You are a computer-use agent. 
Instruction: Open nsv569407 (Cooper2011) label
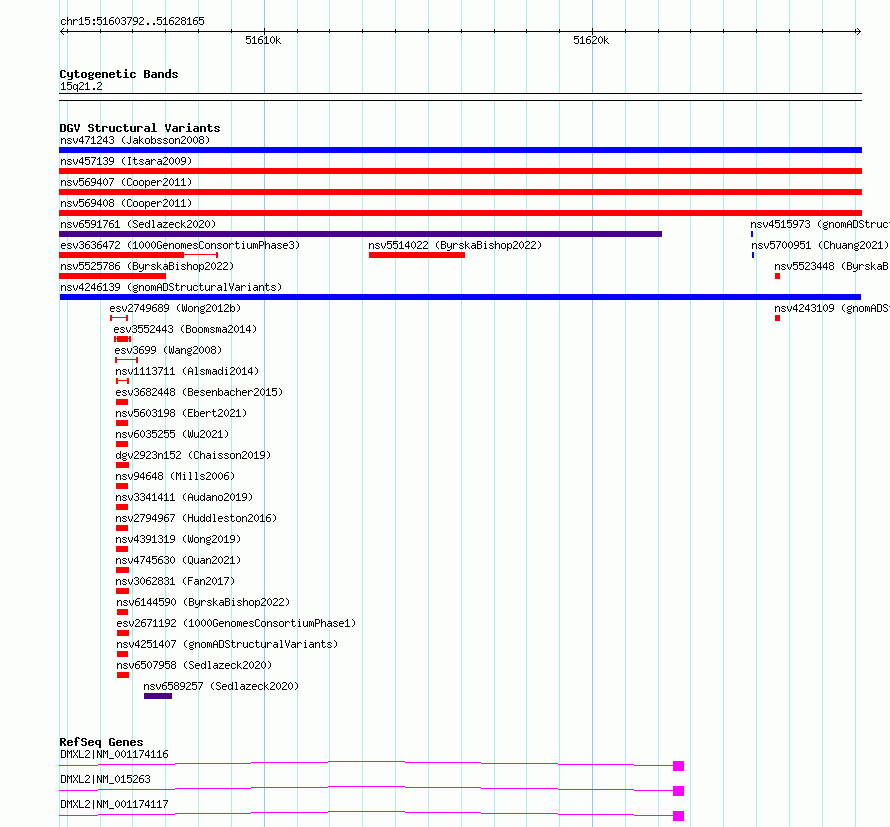[x=126, y=182]
